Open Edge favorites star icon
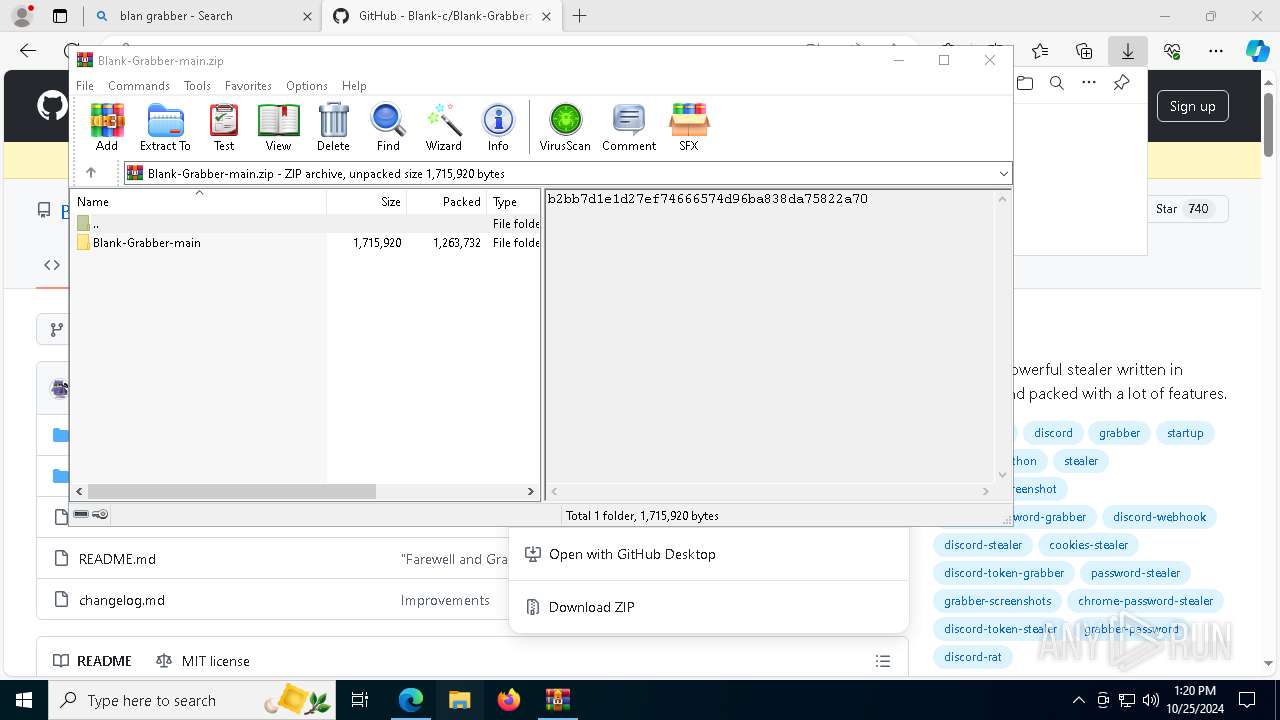 tap(1040, 51)
